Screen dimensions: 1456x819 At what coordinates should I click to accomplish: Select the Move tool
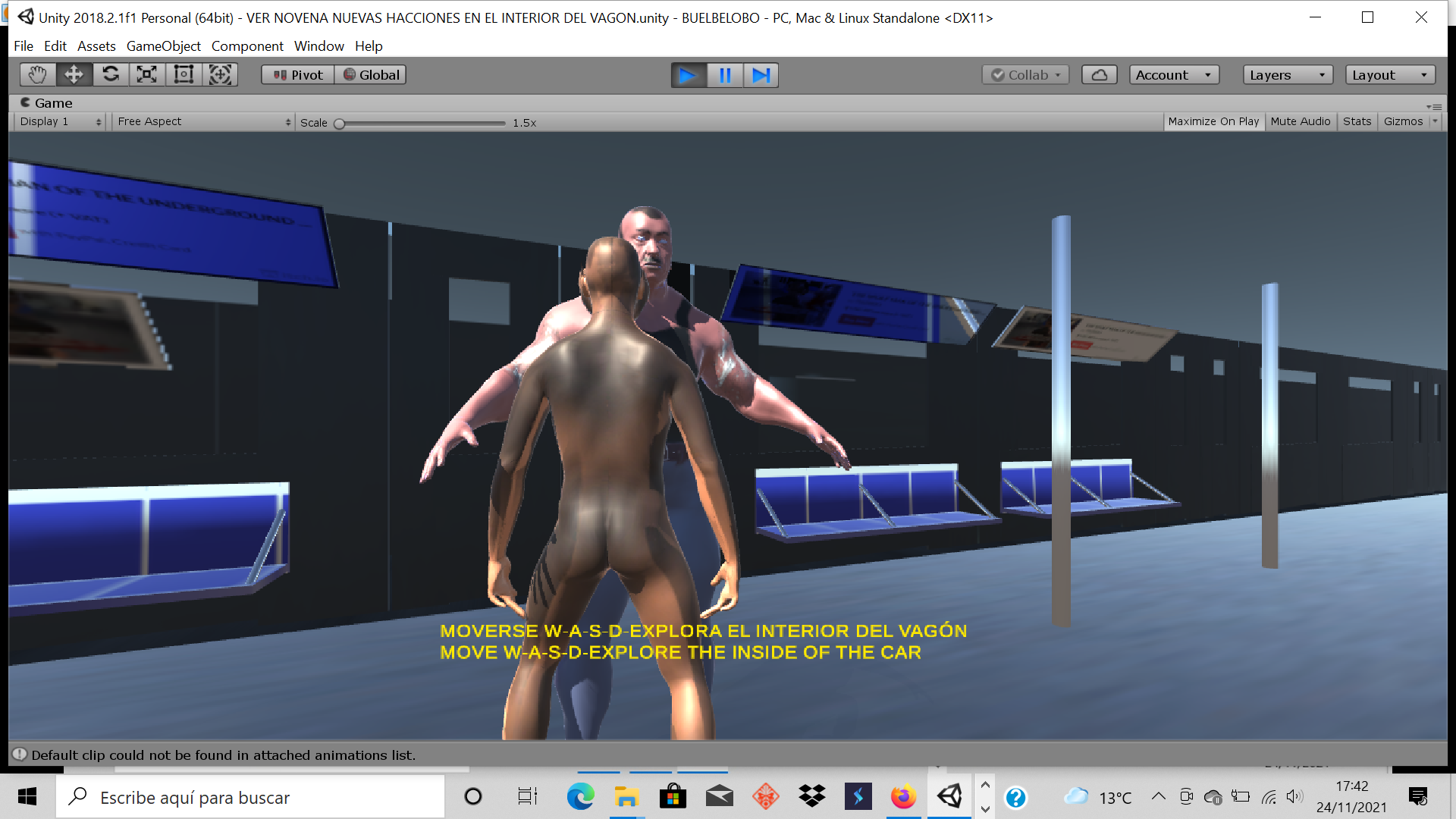tap(74, 74)
